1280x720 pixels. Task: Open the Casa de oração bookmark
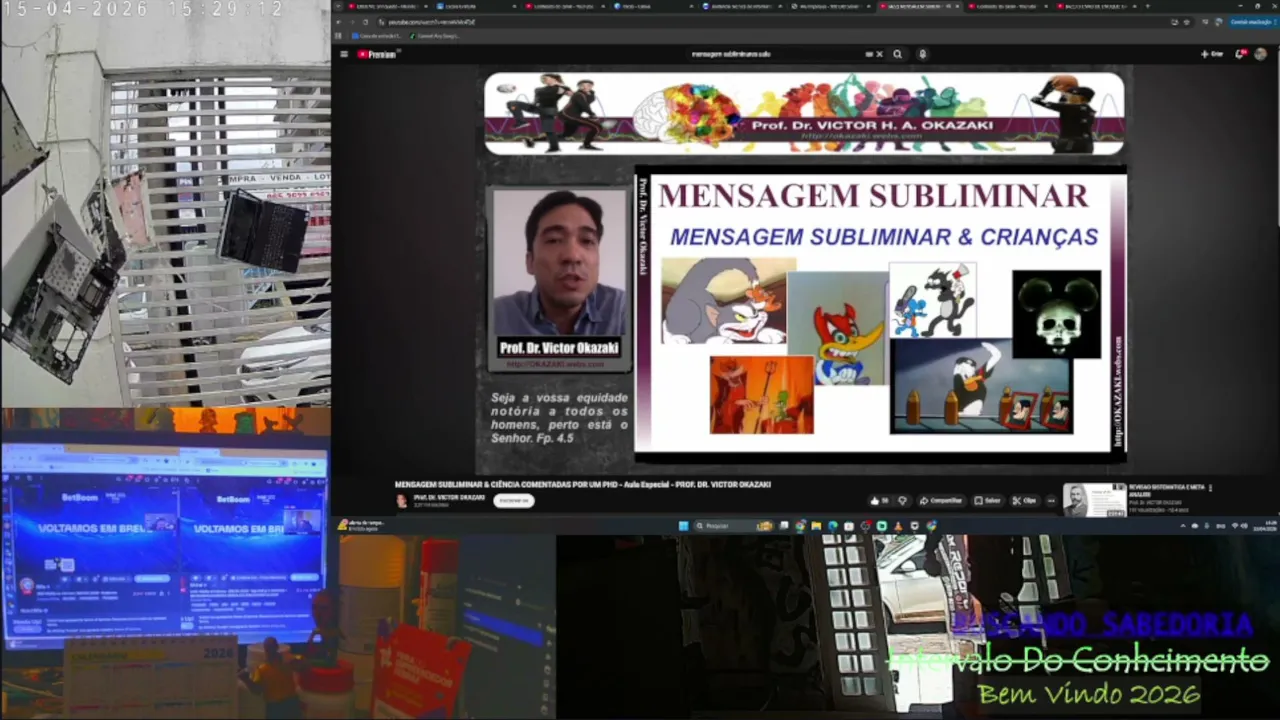376,36
